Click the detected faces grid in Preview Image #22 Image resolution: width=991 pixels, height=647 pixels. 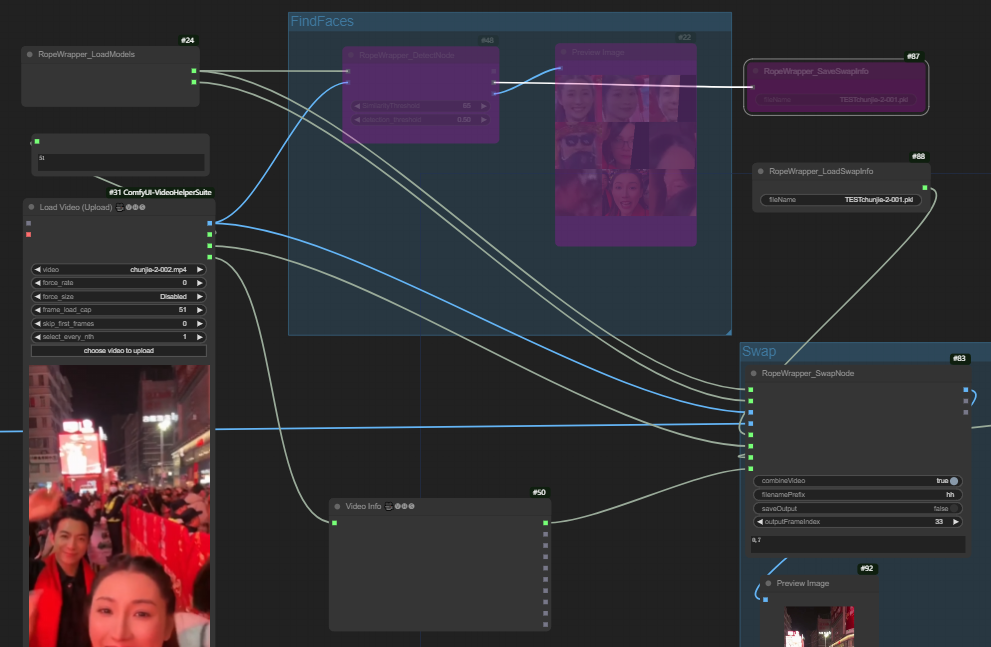click(x=626, y=146)
